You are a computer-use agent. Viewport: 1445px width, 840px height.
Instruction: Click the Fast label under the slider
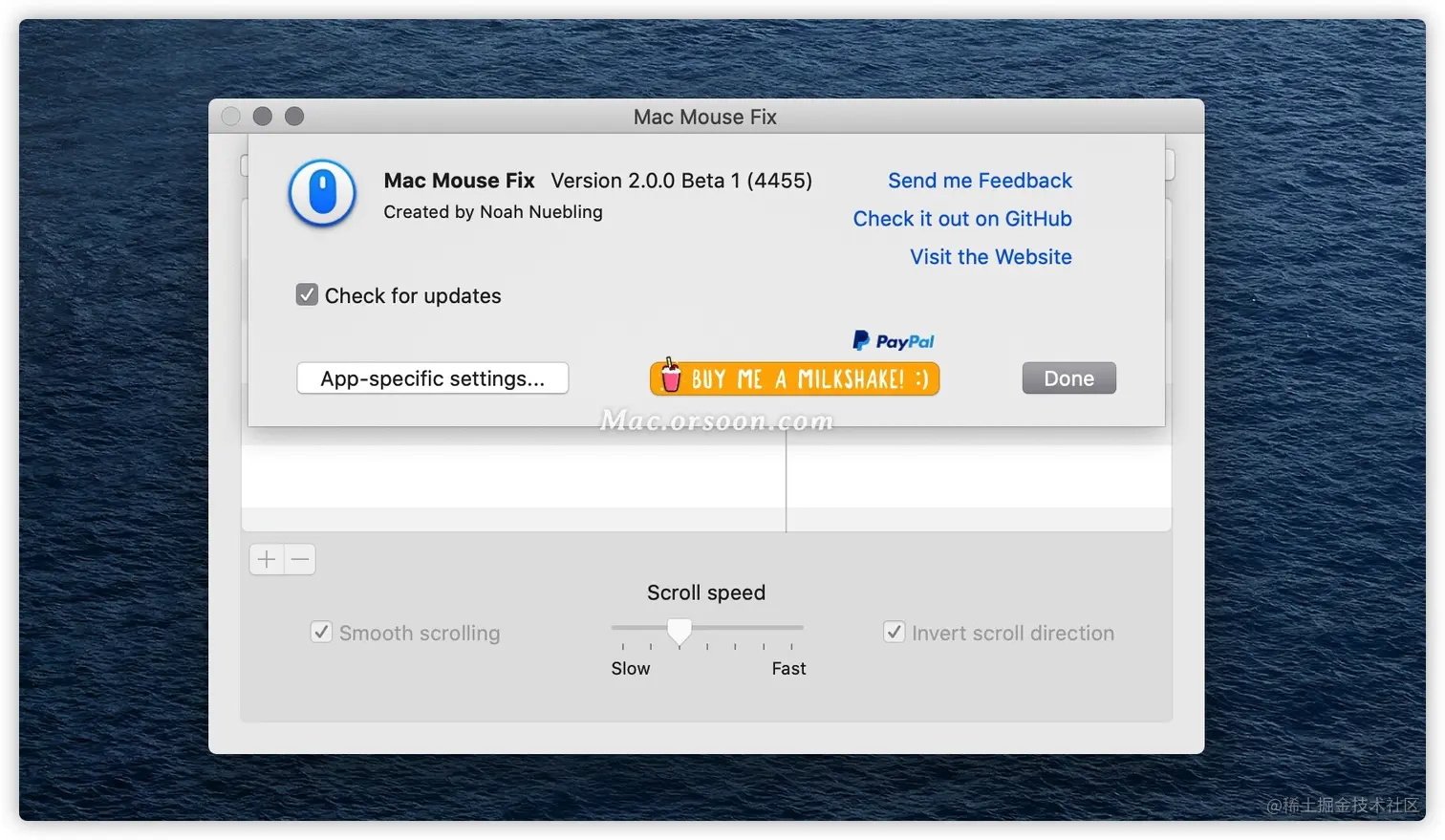tap(788, 669)
